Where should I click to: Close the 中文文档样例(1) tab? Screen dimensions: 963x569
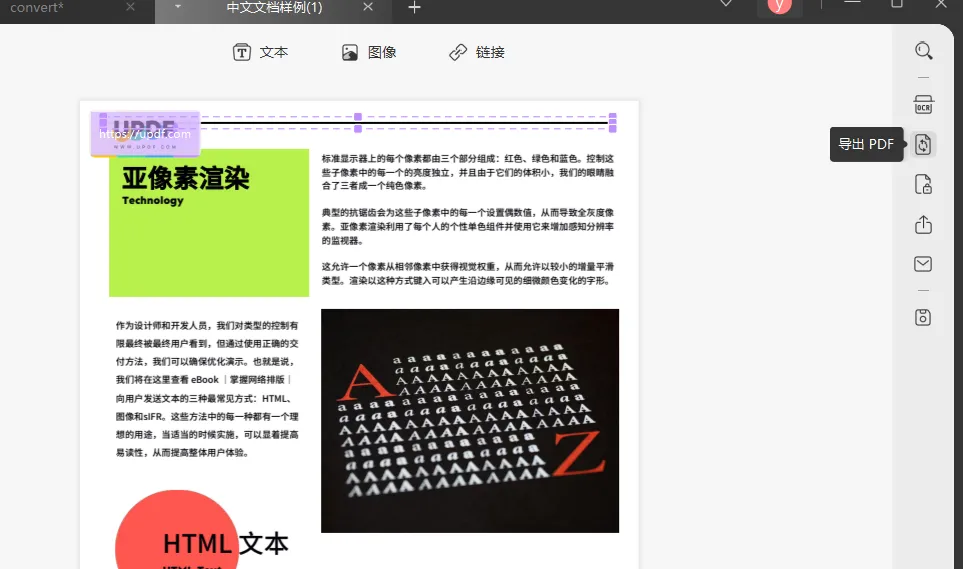pyautogui.click(x=368, y=7)
